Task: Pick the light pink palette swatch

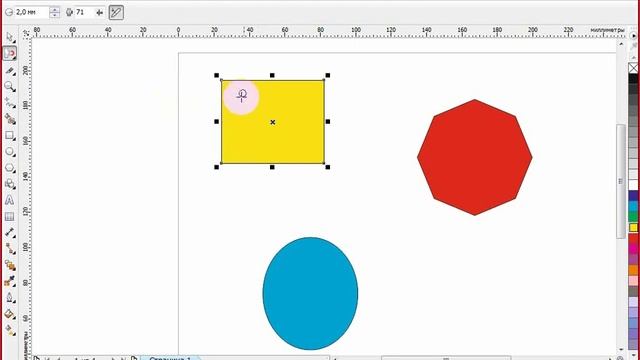Action: click(633, 280)
